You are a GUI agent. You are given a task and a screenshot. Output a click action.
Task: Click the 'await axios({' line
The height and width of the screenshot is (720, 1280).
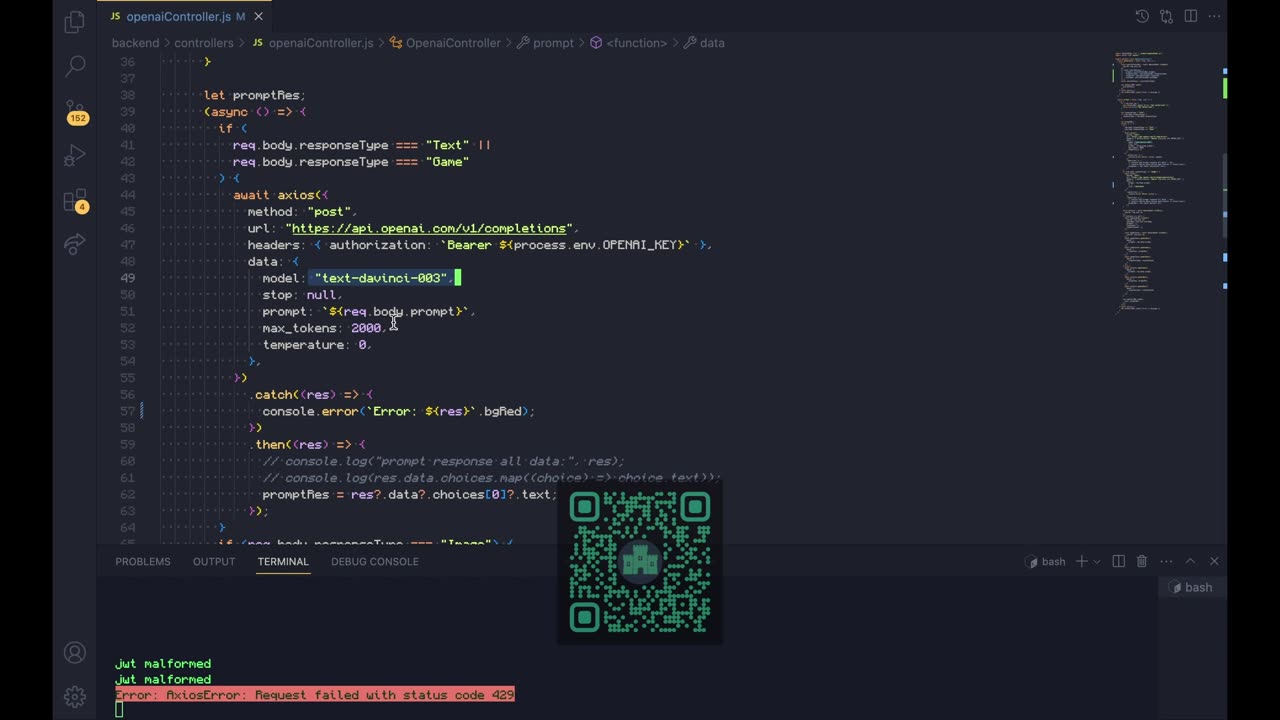point(281,195)
